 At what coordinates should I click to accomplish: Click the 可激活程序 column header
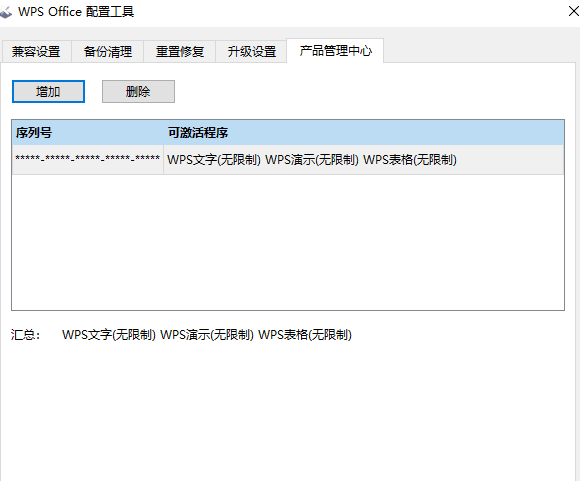coord(364,132)
